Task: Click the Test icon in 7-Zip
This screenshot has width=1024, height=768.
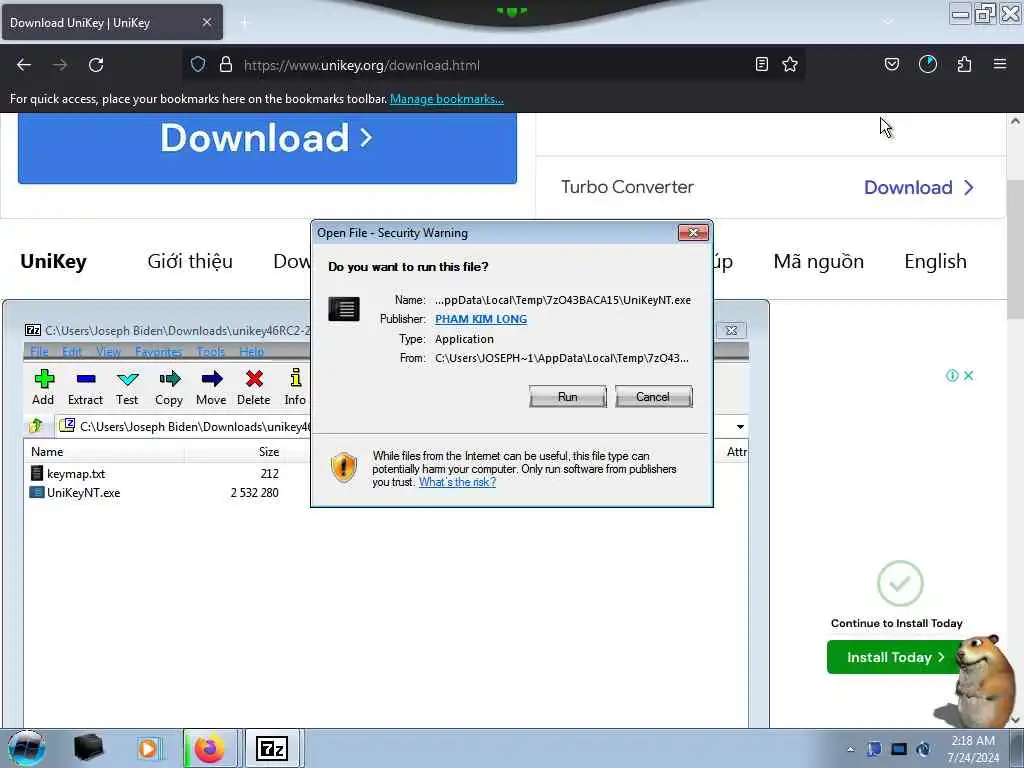Action: [127, 387]
